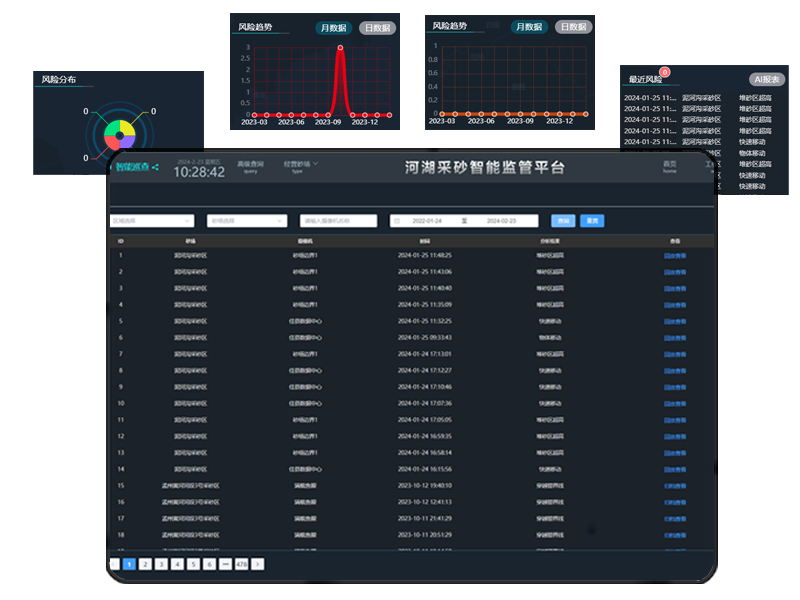The image size is (800, 600).
Task: Switch left 风险趋势 chart to 日数据
Action: [x=377, y=28]
